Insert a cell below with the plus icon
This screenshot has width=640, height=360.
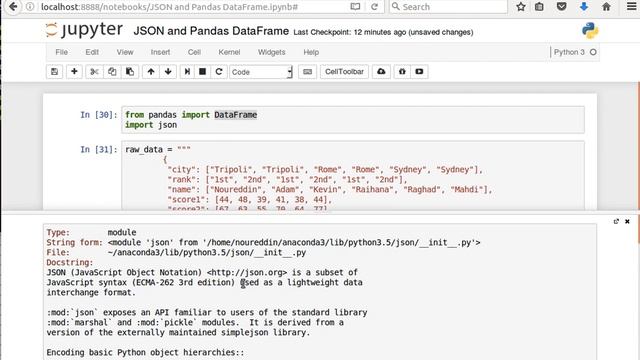click(x=74, y=72)
